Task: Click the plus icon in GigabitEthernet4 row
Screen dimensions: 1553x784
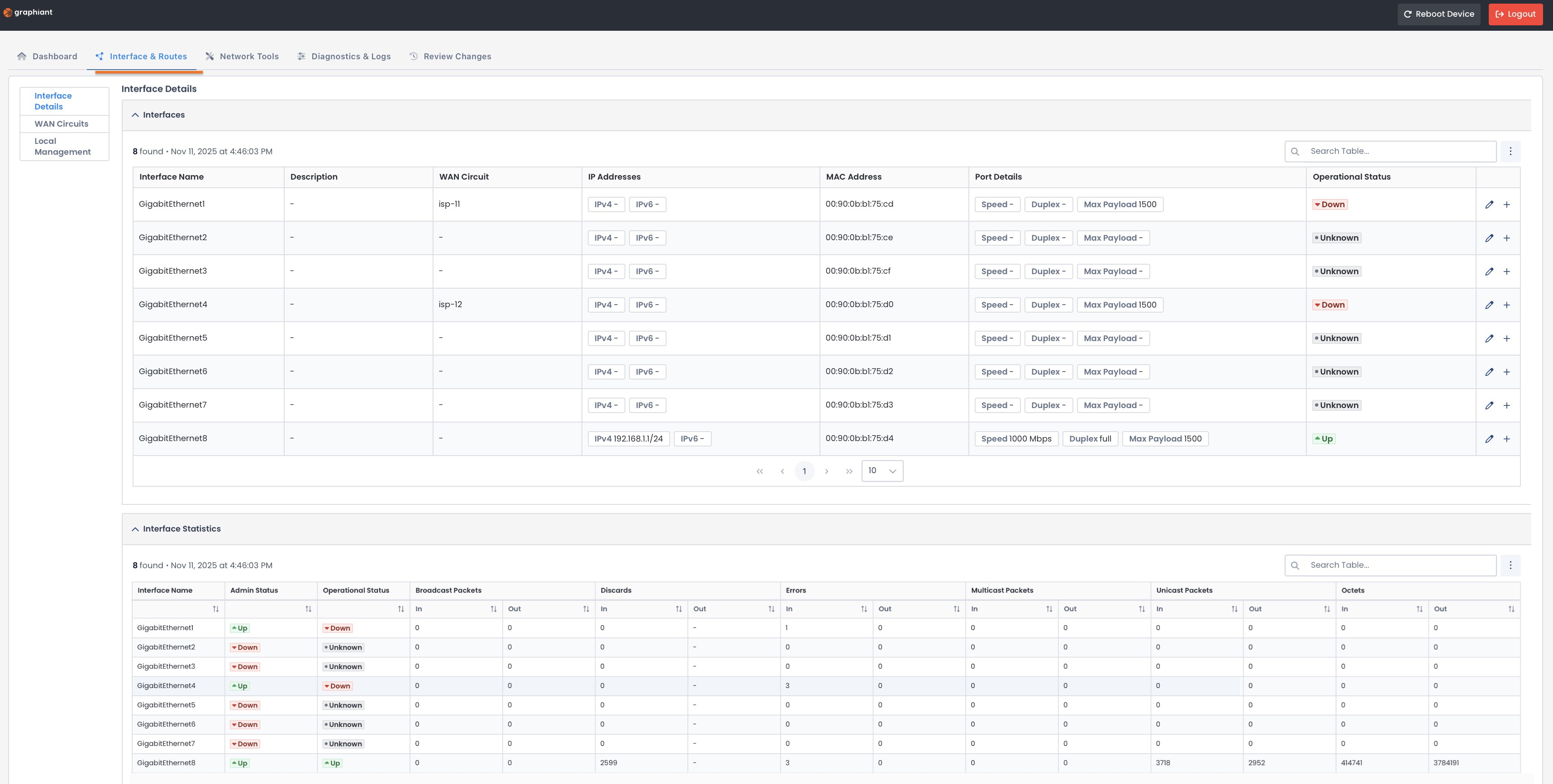Action: click(1506, 305)
